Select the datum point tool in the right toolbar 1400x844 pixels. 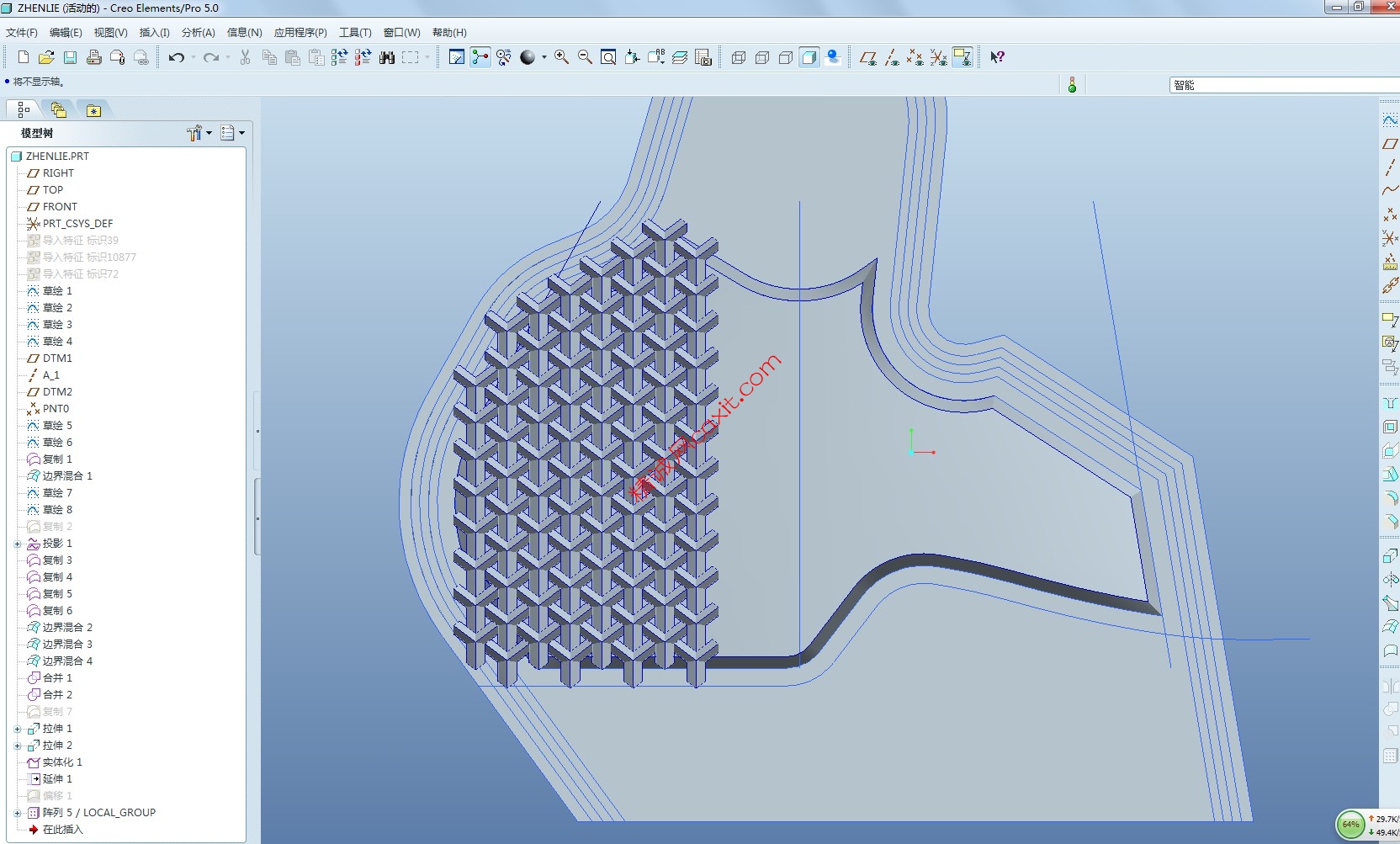tap(1390, 215)
